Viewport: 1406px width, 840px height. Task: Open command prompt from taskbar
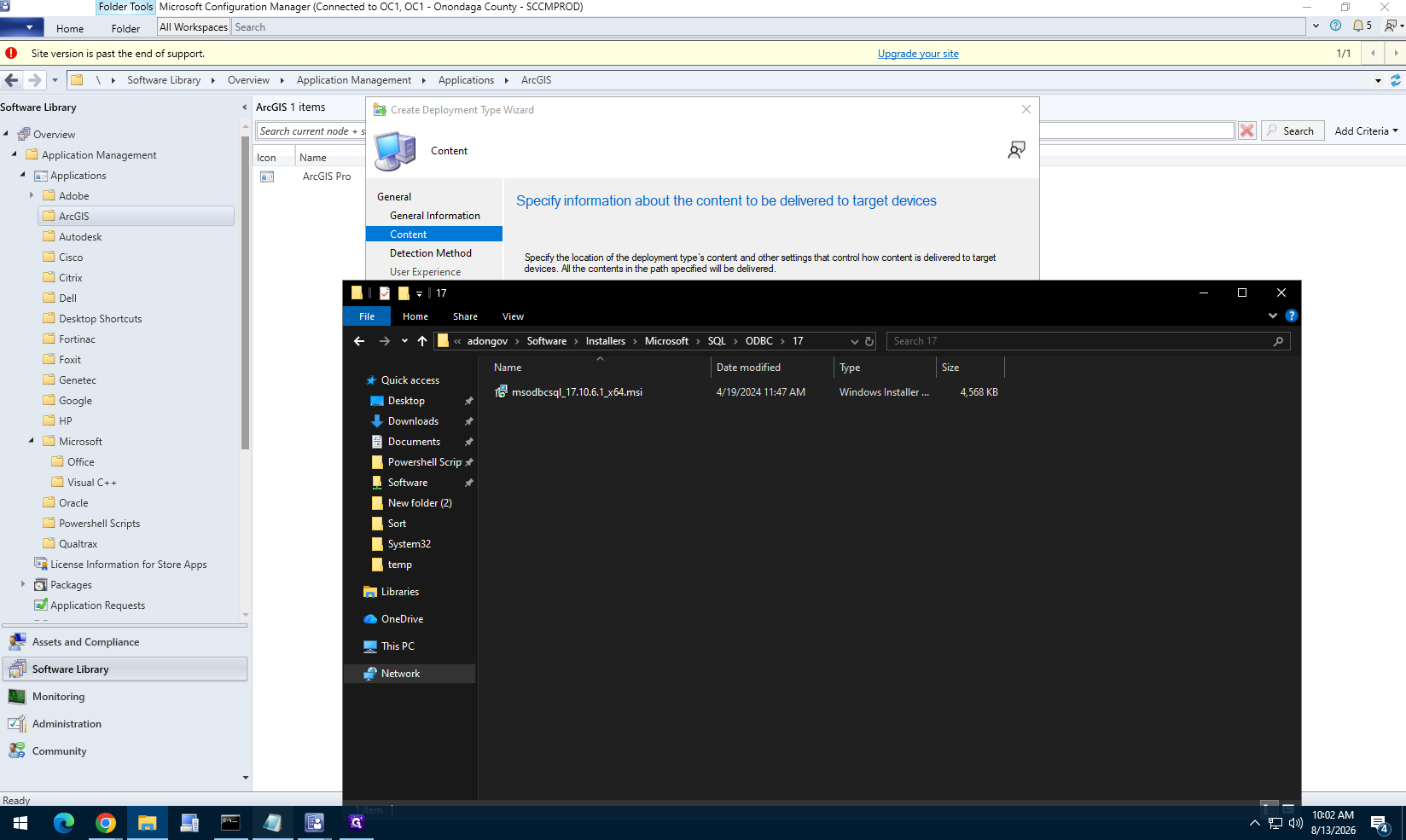click(231, 823)
